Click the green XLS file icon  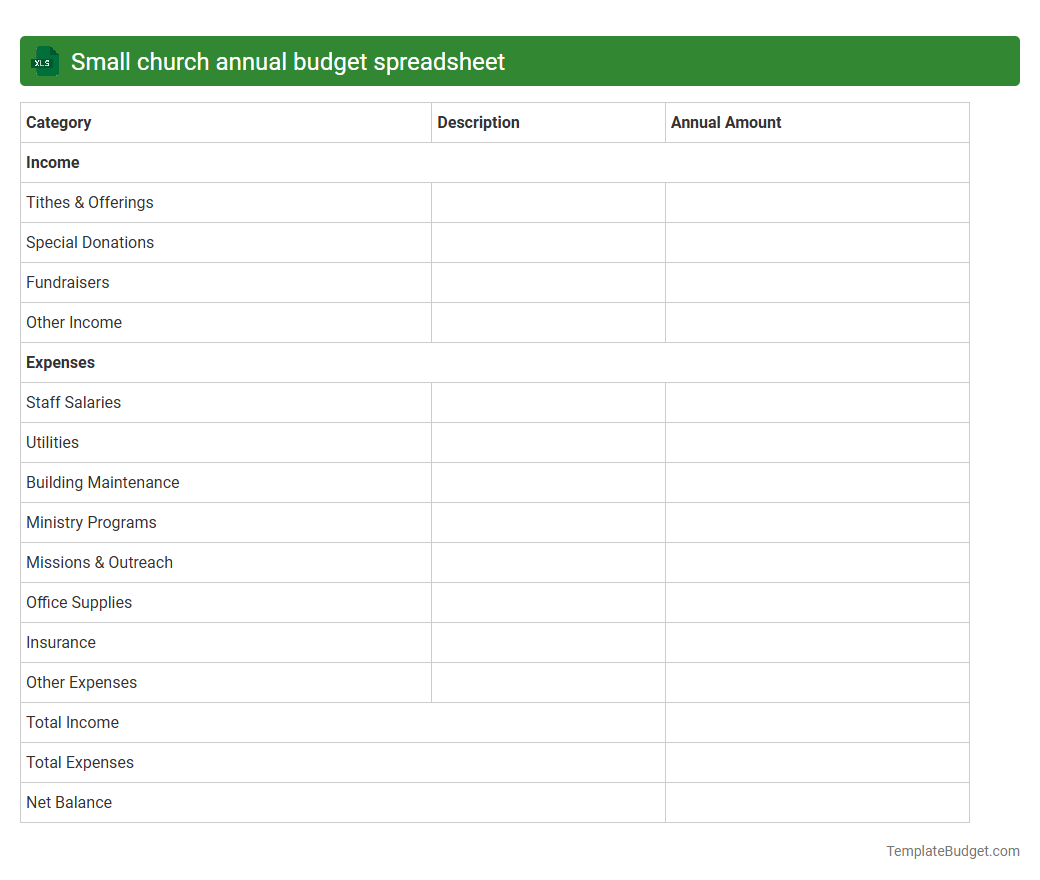[x=44, y=61]
